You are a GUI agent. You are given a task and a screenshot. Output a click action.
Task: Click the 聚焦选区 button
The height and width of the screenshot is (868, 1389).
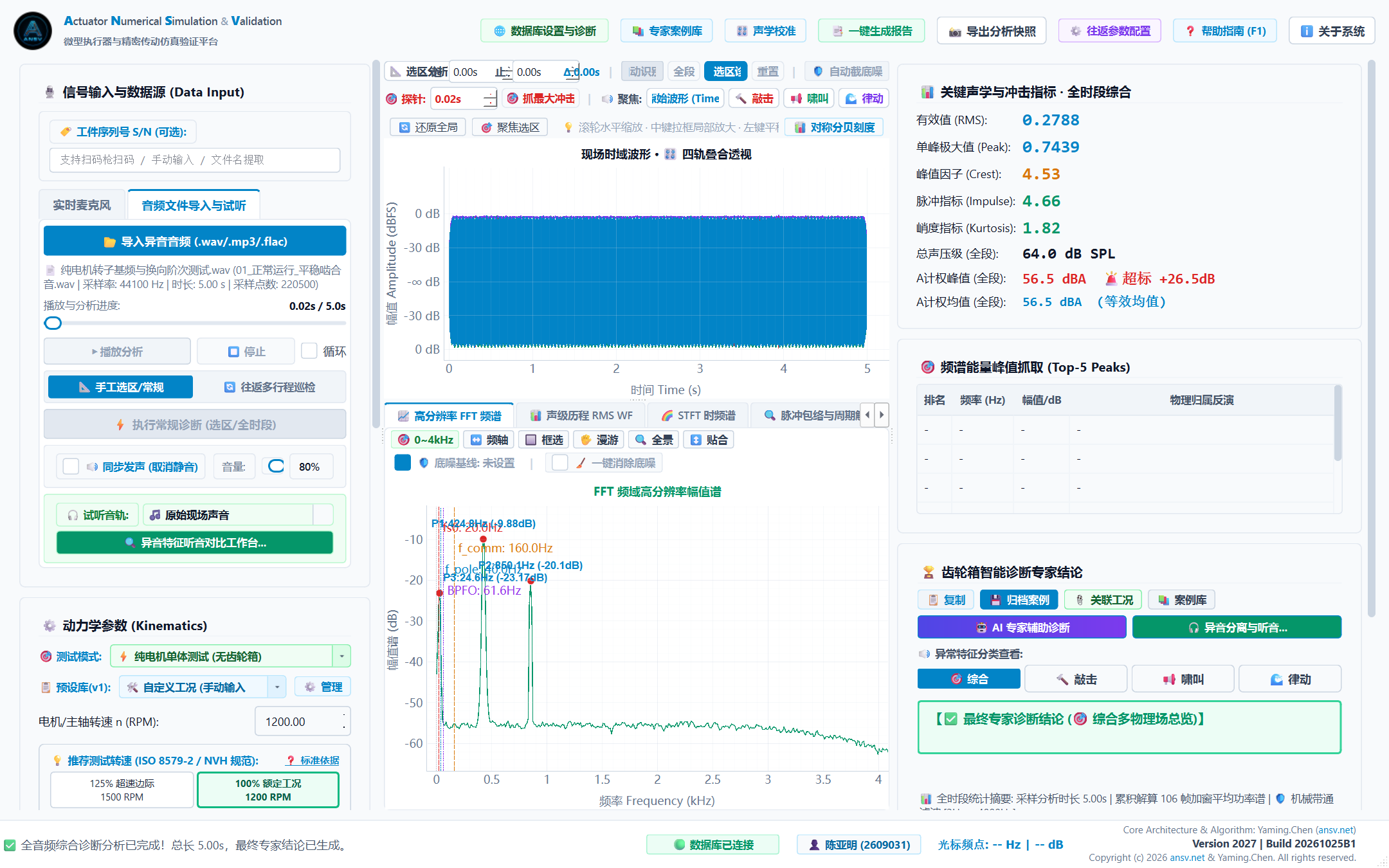point(510,127)
